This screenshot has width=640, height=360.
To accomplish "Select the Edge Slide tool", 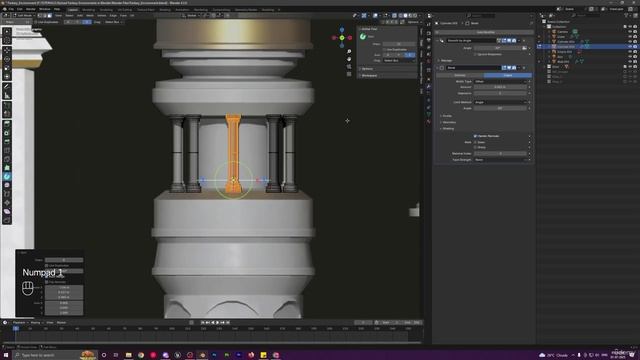I will [x=7, y=194].
